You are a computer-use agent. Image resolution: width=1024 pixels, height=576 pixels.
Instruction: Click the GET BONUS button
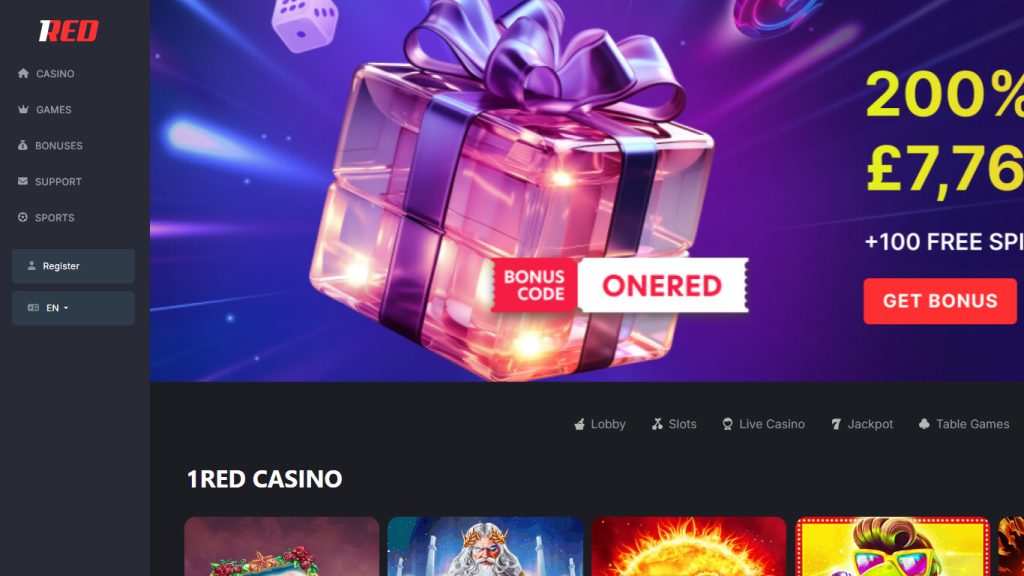click(x=940, y=301)
